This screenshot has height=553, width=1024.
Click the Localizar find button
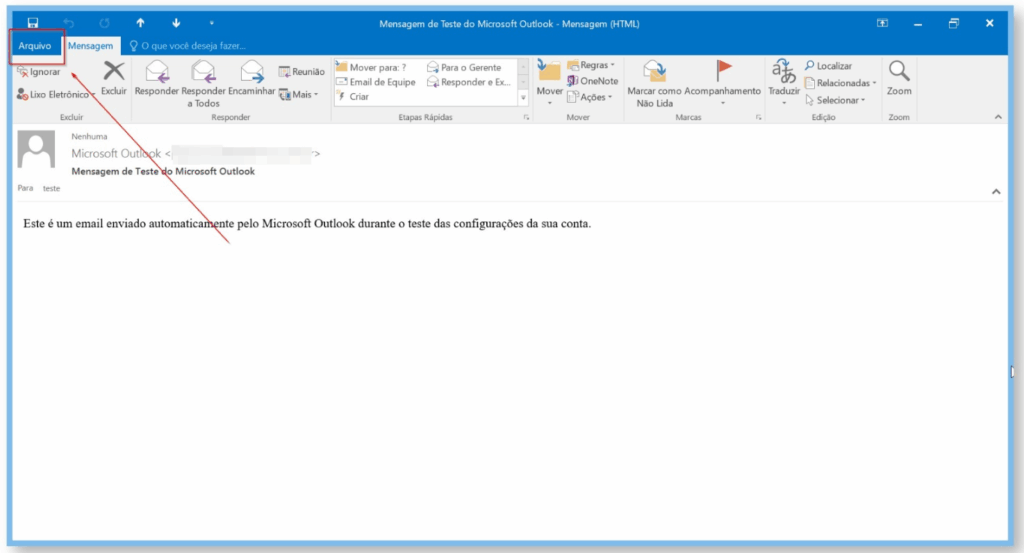point(829,66)
